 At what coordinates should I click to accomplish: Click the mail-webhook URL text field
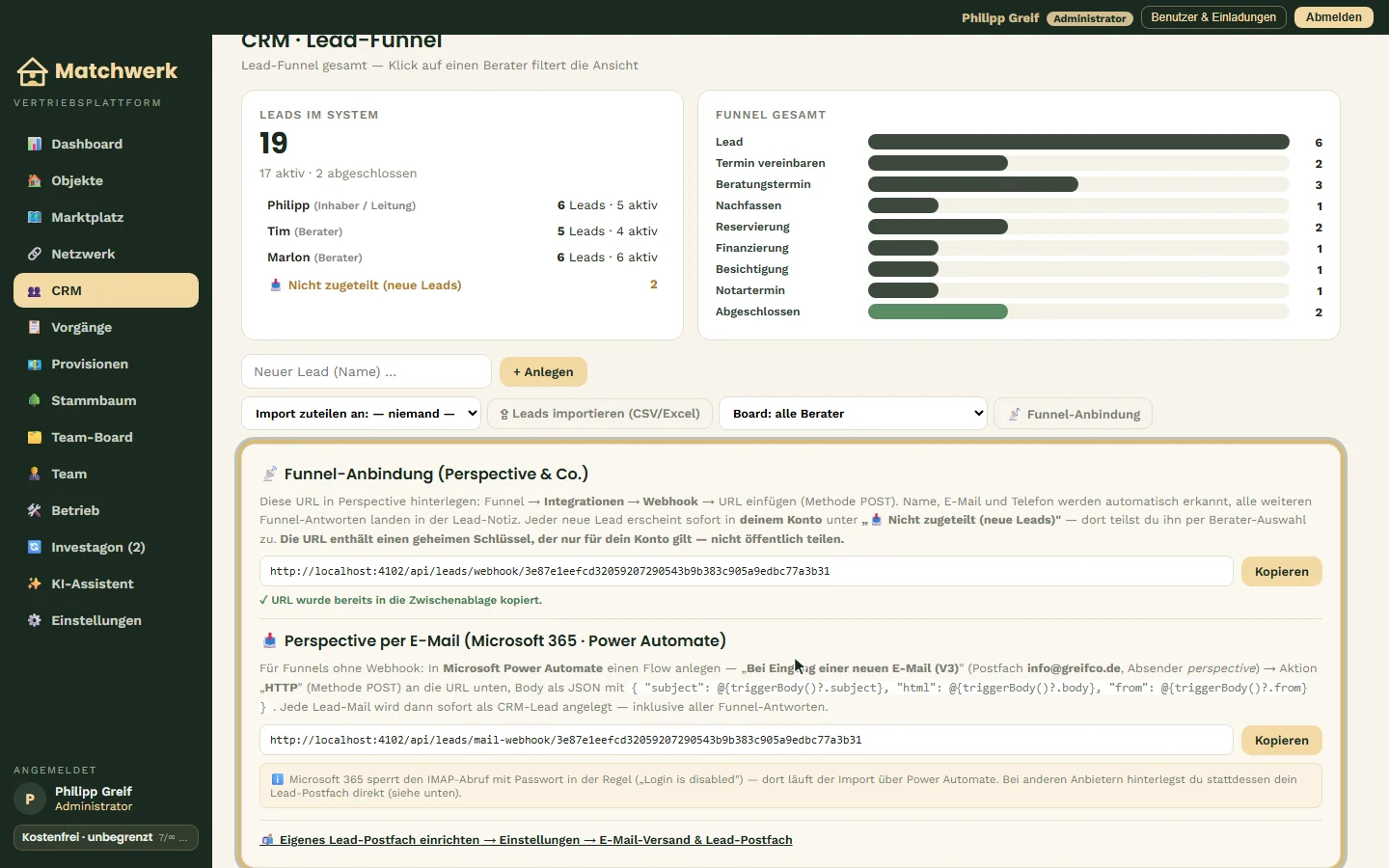pyautogui.click(x=746, y=740)
